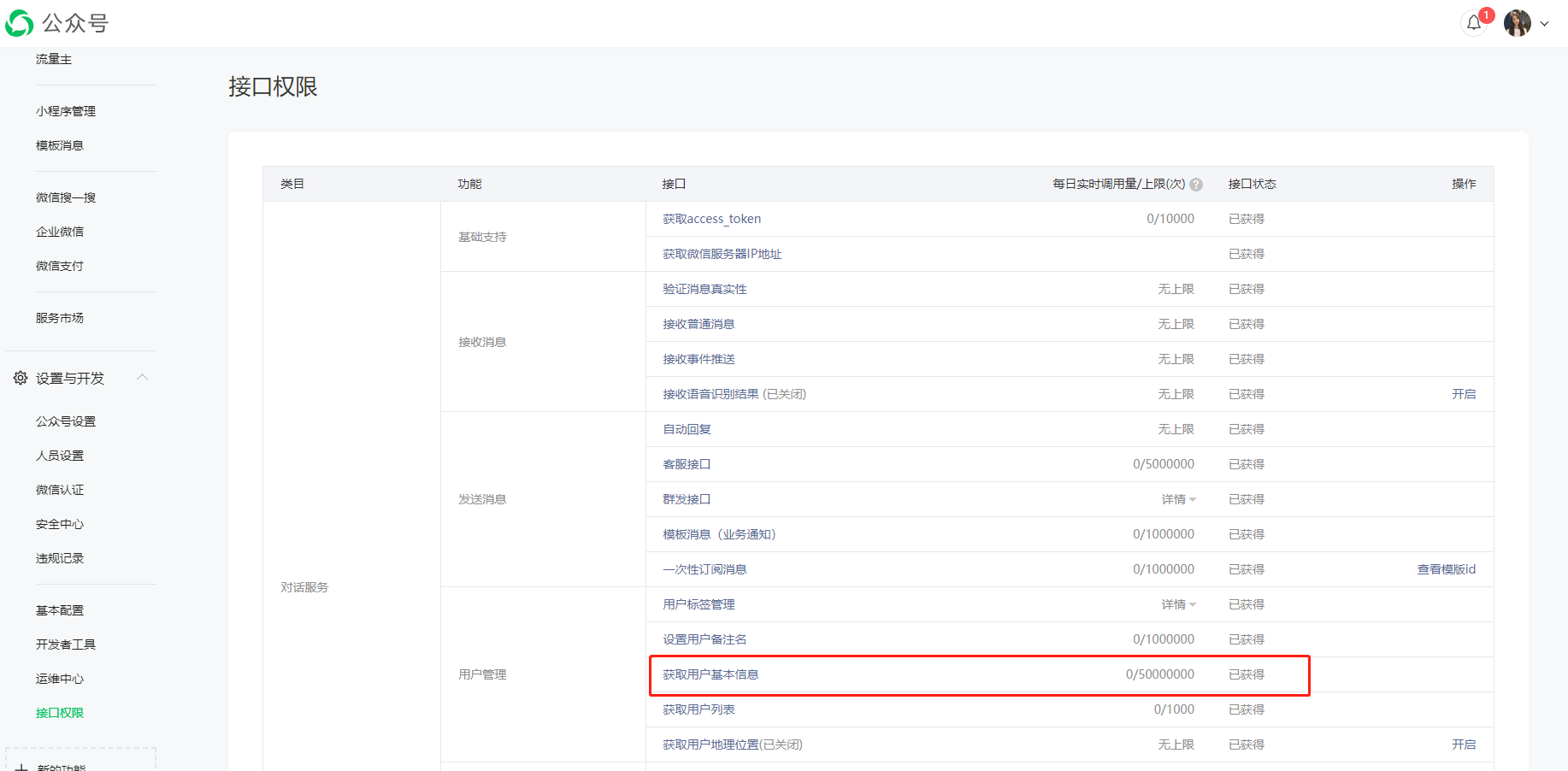Expand 详情 for 群发接口
The width and height of the screenshot is (1568, 771).
pos(1178,499)
